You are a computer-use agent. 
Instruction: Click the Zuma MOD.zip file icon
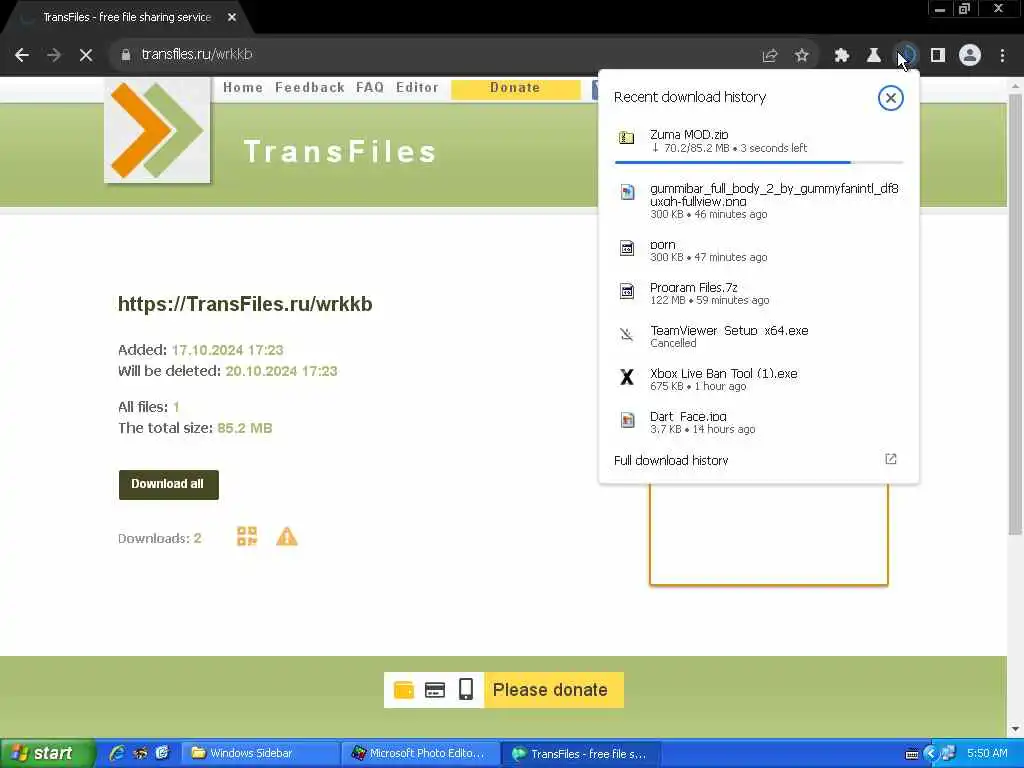coord(626,137)
